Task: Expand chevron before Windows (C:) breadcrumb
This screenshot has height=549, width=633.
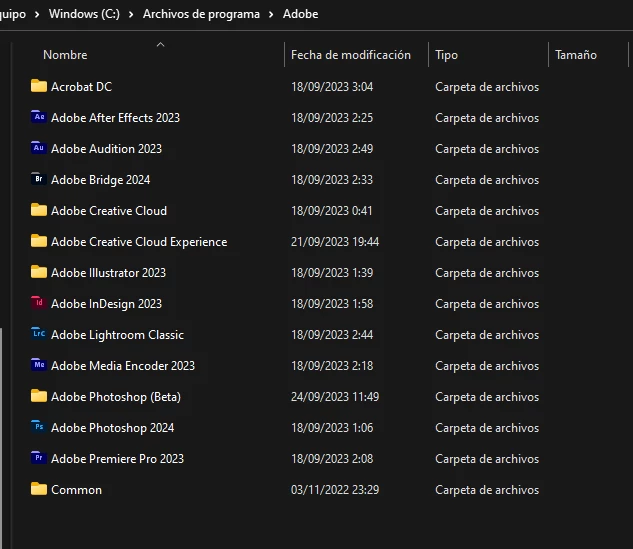Action: pos(37,15)
